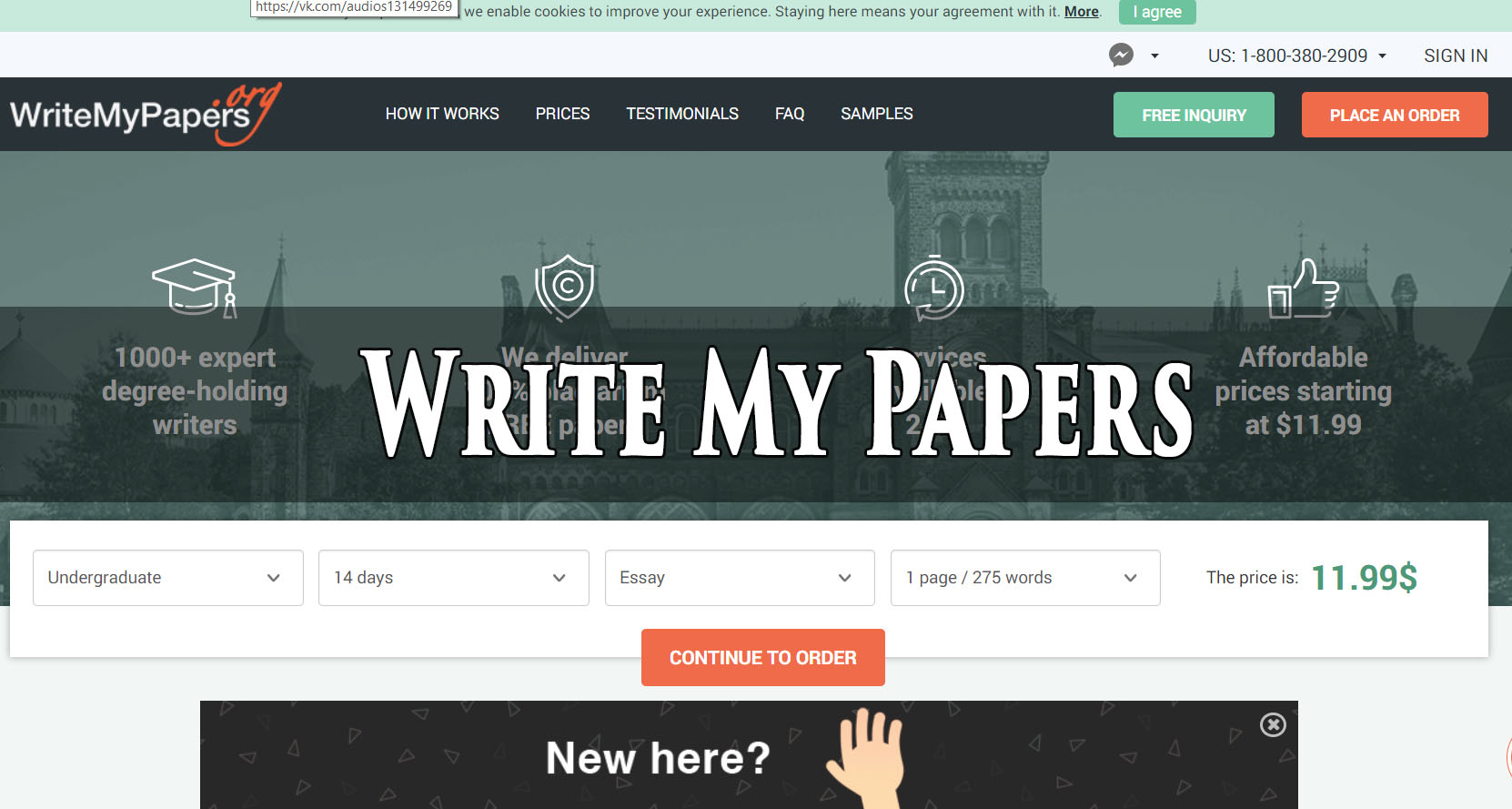Open the Messenger chat icon
The height and width of the screenshot is (809, 1512).
coord(1121,55)
